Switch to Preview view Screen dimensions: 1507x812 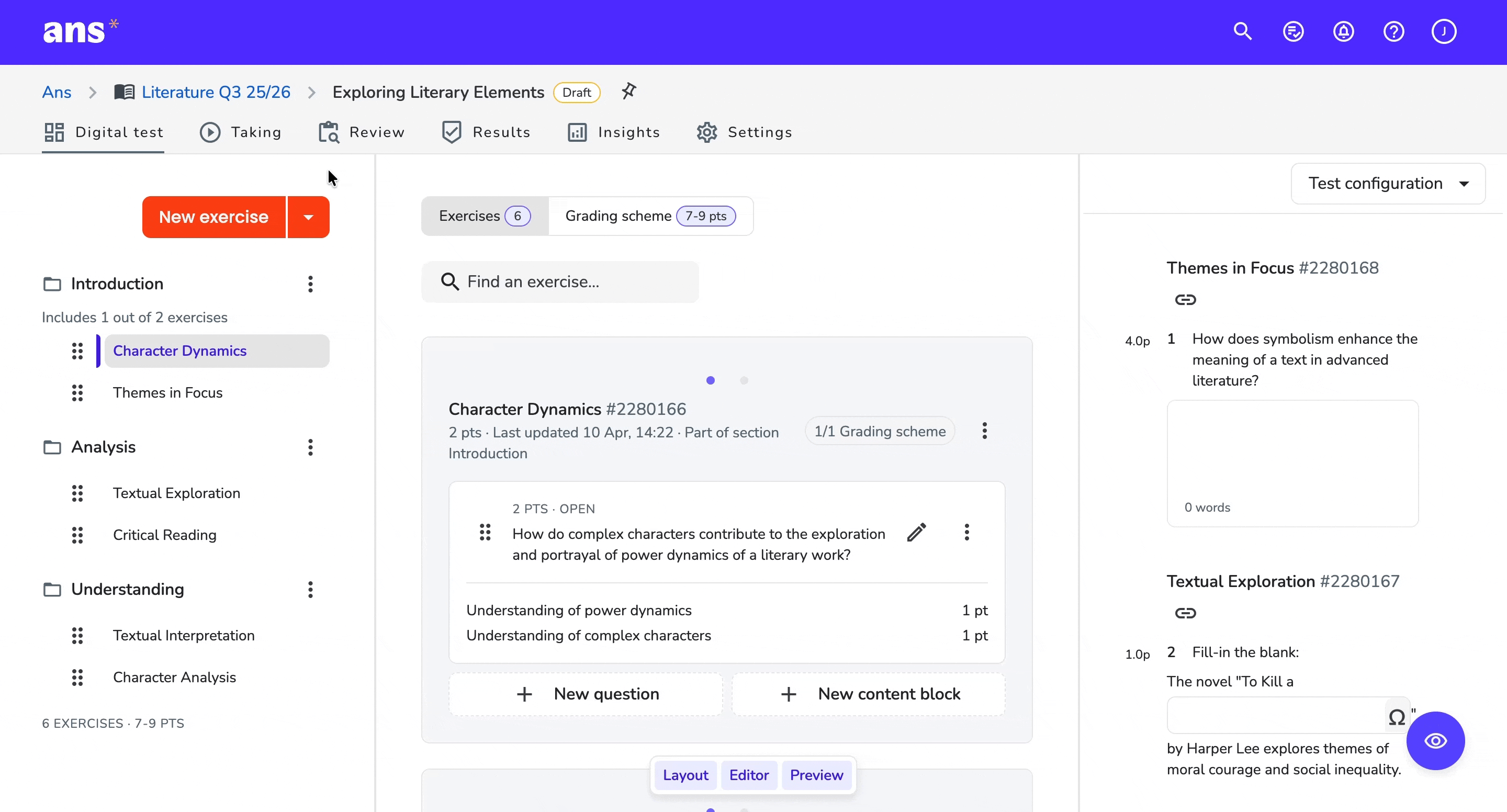[817, 775]
